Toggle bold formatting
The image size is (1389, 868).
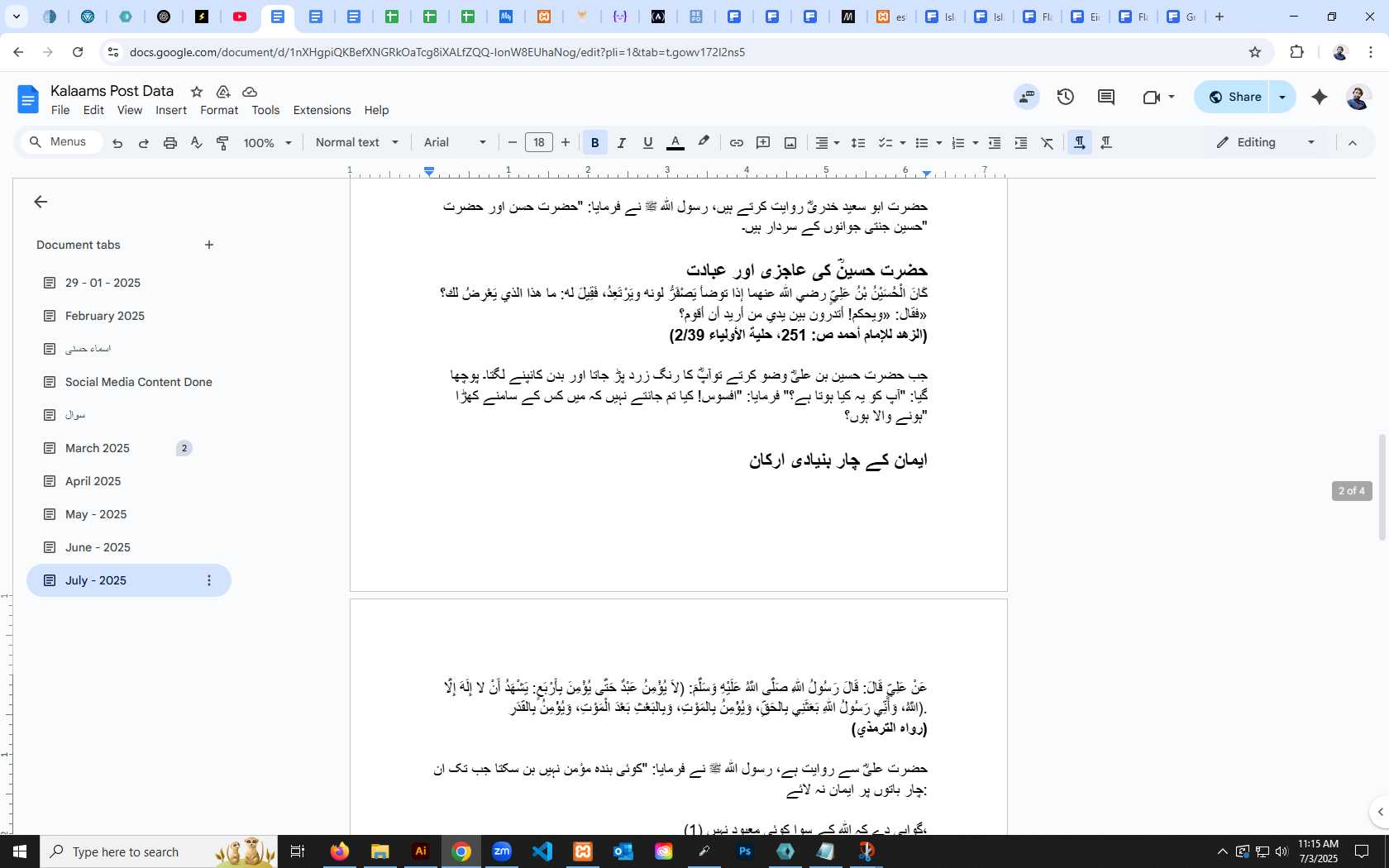coord(594,143)
